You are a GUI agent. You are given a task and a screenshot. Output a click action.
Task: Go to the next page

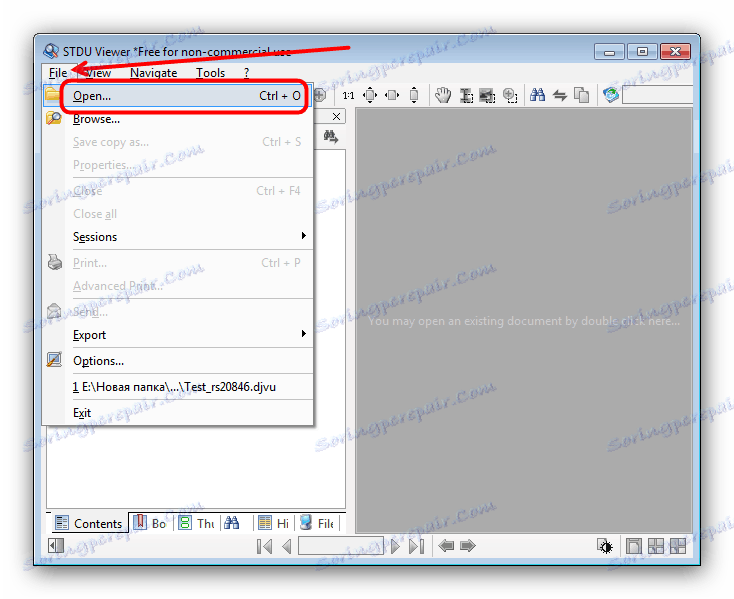396,546
